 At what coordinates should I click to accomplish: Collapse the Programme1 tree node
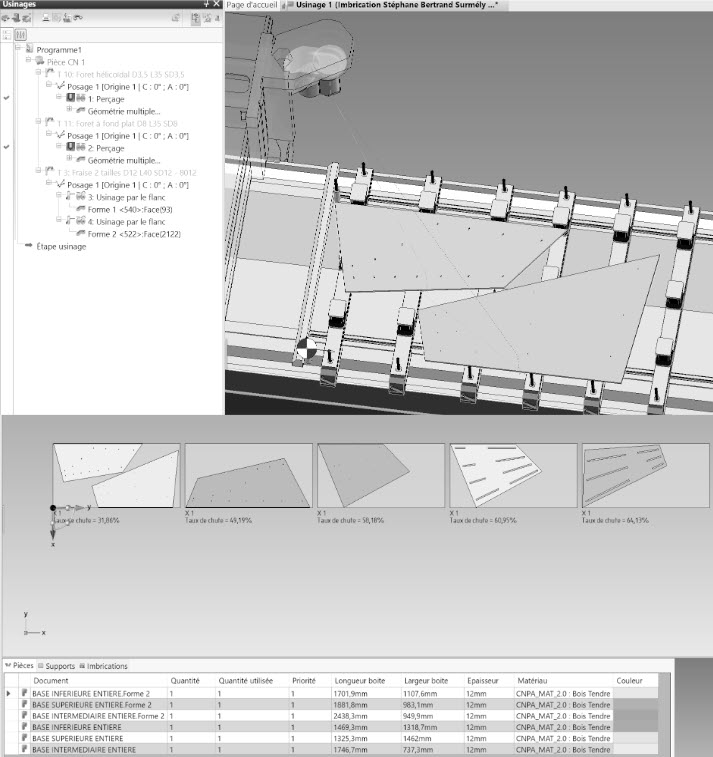(x=17, y=49)
